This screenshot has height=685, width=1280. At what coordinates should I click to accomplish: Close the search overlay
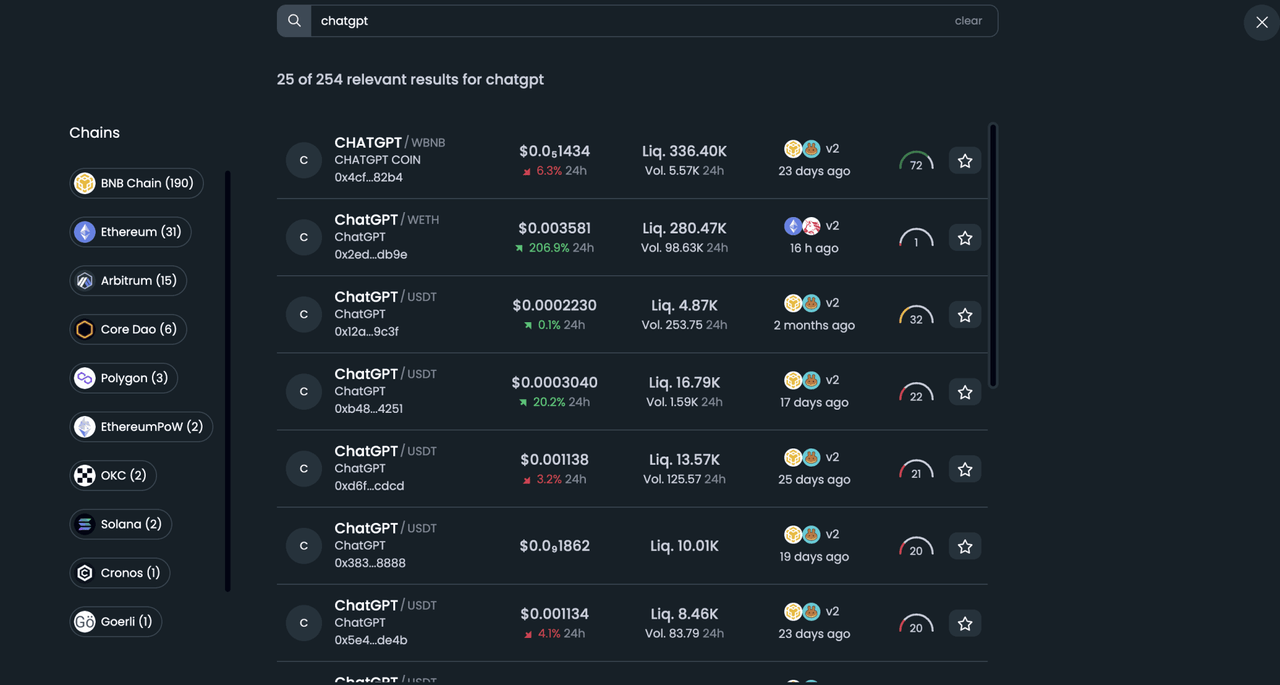(1261, 22)
